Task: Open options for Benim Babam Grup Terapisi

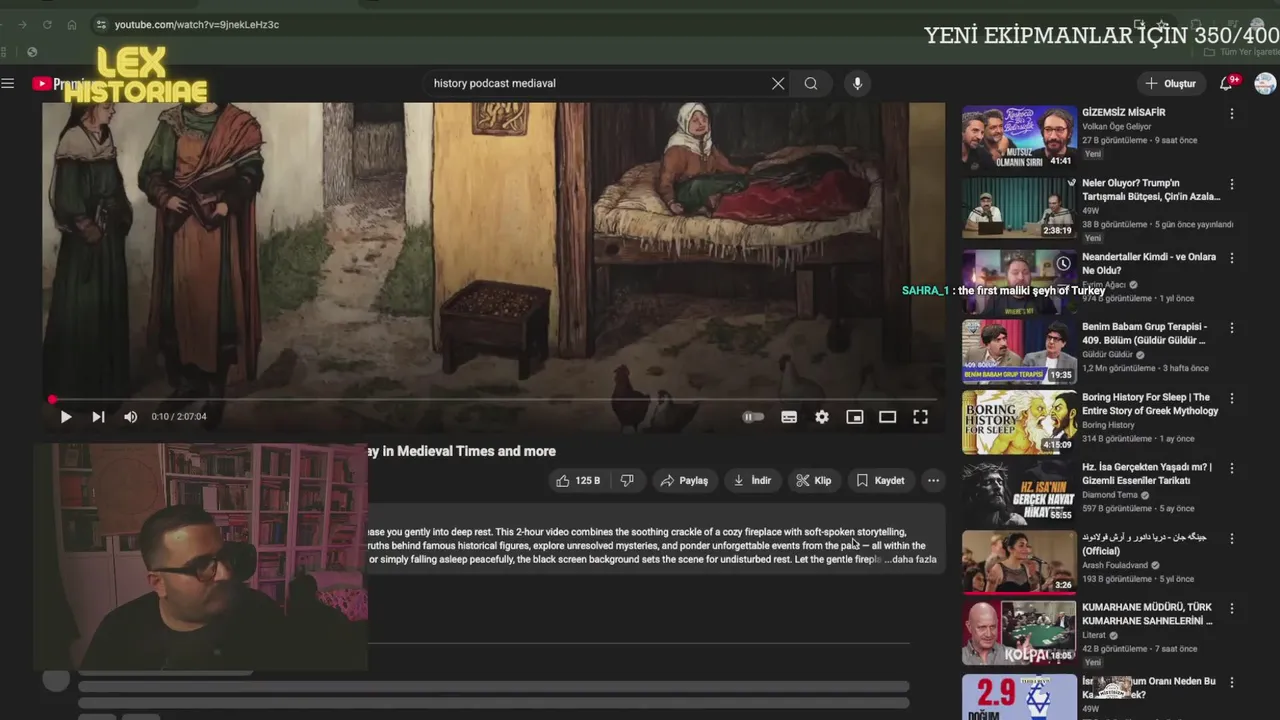Action: (1232, 328)
